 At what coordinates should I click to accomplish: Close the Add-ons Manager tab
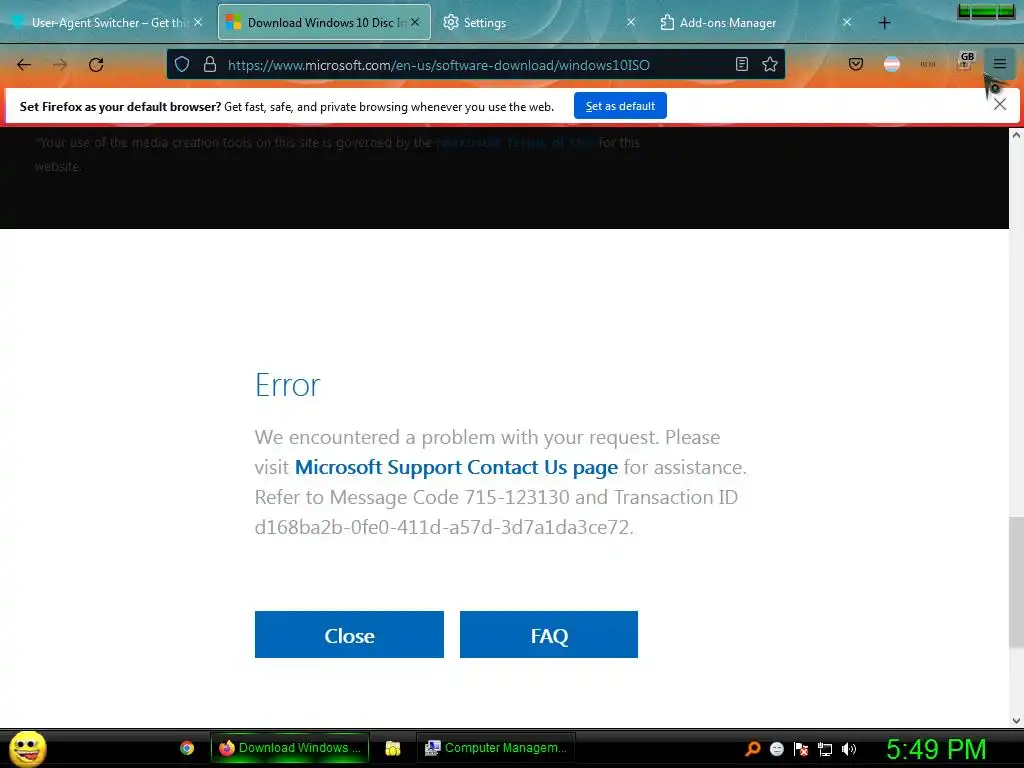click(x=847, y=22)
